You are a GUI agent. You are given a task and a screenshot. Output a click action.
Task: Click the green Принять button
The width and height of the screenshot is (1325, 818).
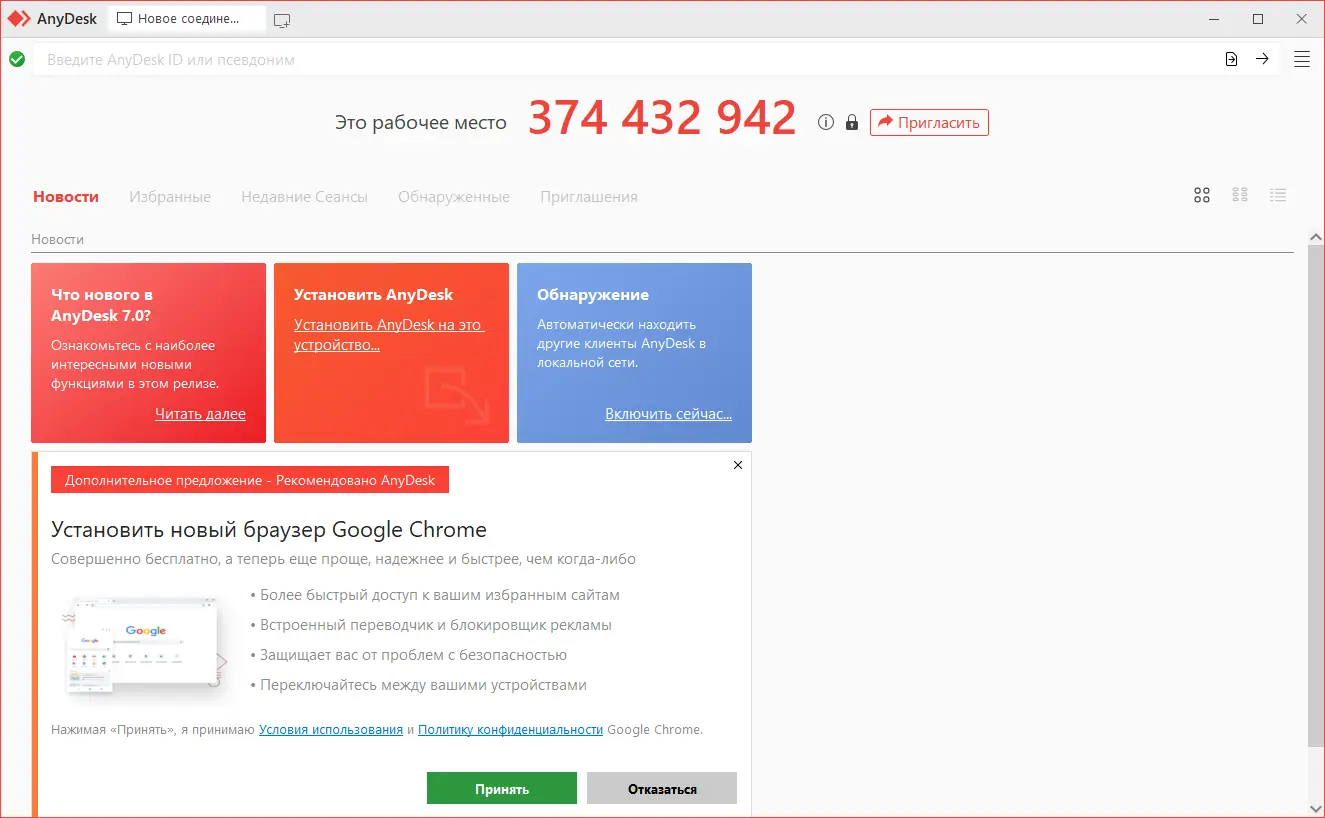point(502,788)
